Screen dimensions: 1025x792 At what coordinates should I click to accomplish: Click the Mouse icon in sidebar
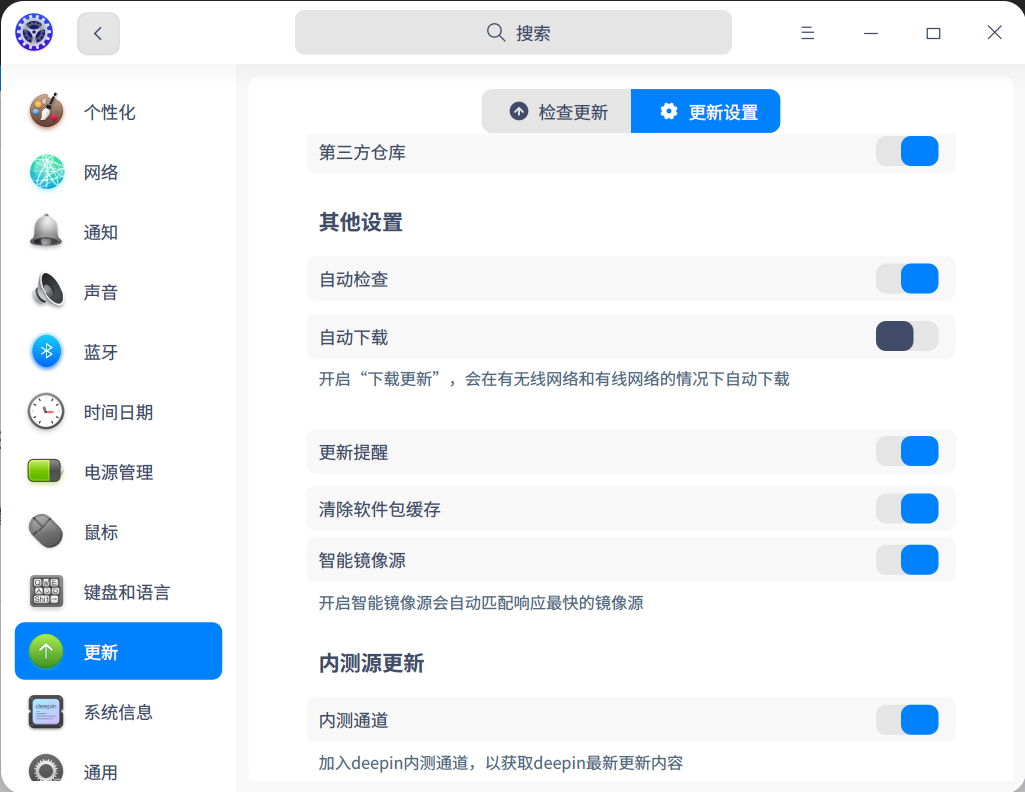pos(46,531)
